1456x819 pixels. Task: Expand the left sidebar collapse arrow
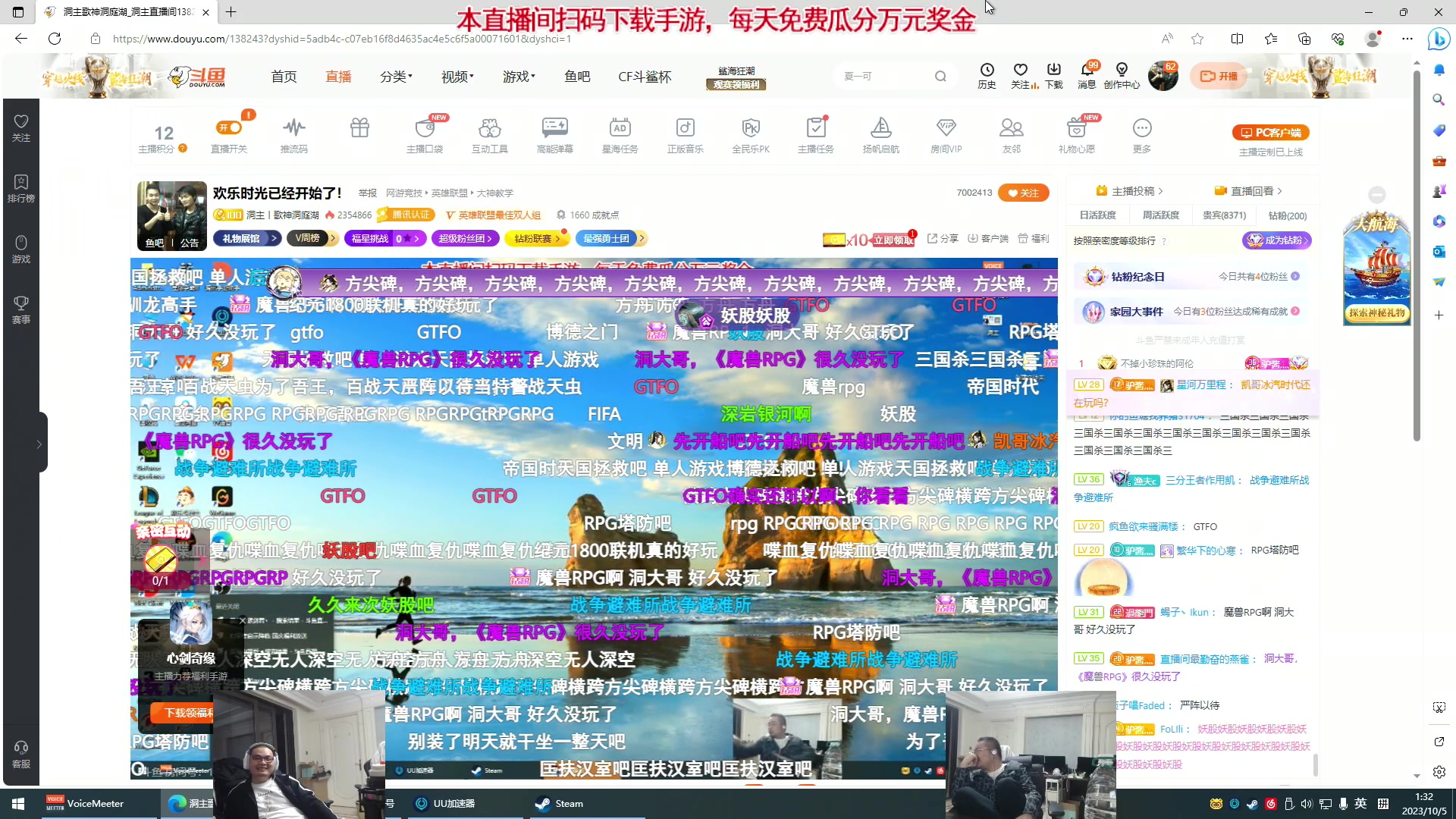[x=39, y=444]
